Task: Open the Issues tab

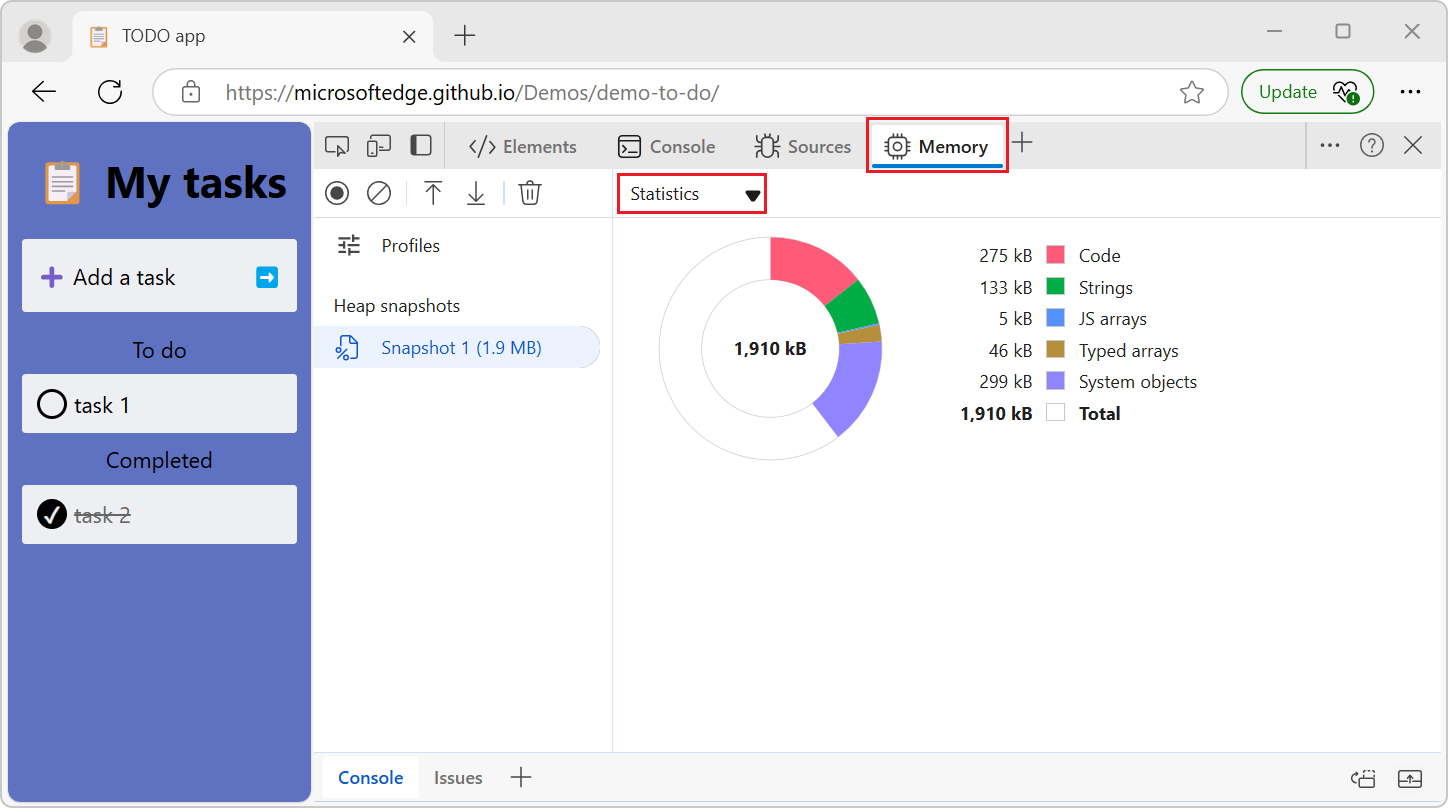Action: [458, 777]
